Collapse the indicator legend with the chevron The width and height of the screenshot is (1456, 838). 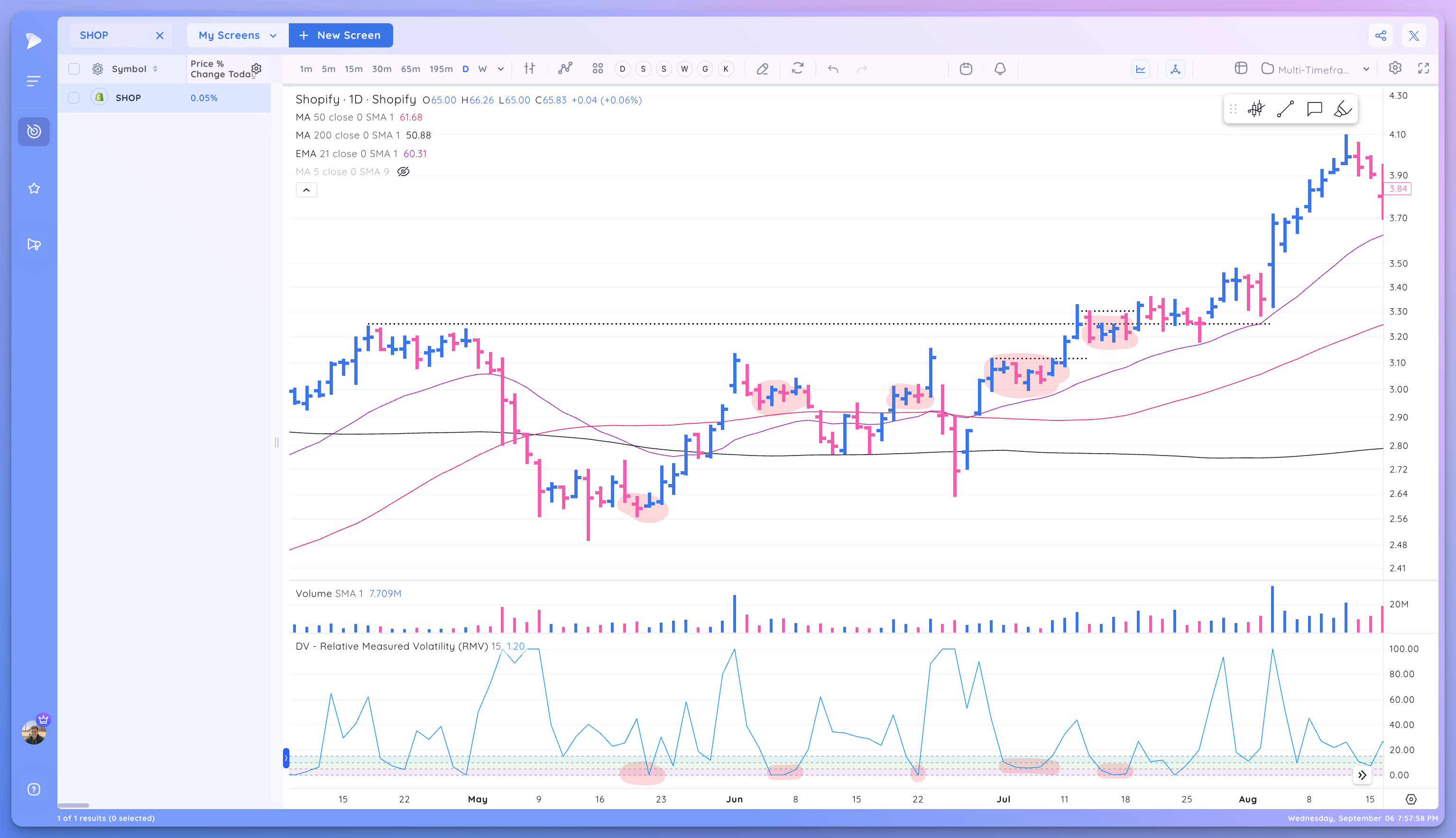307,189
